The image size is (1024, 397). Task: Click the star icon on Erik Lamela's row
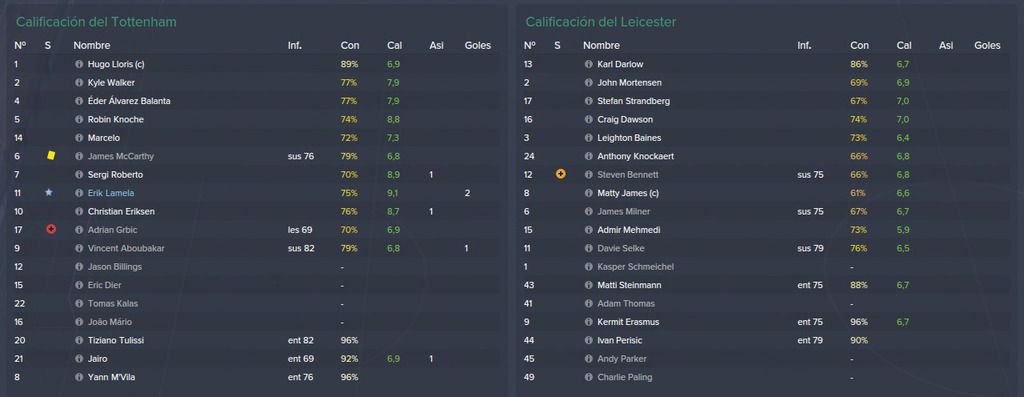tap(48, 193)
